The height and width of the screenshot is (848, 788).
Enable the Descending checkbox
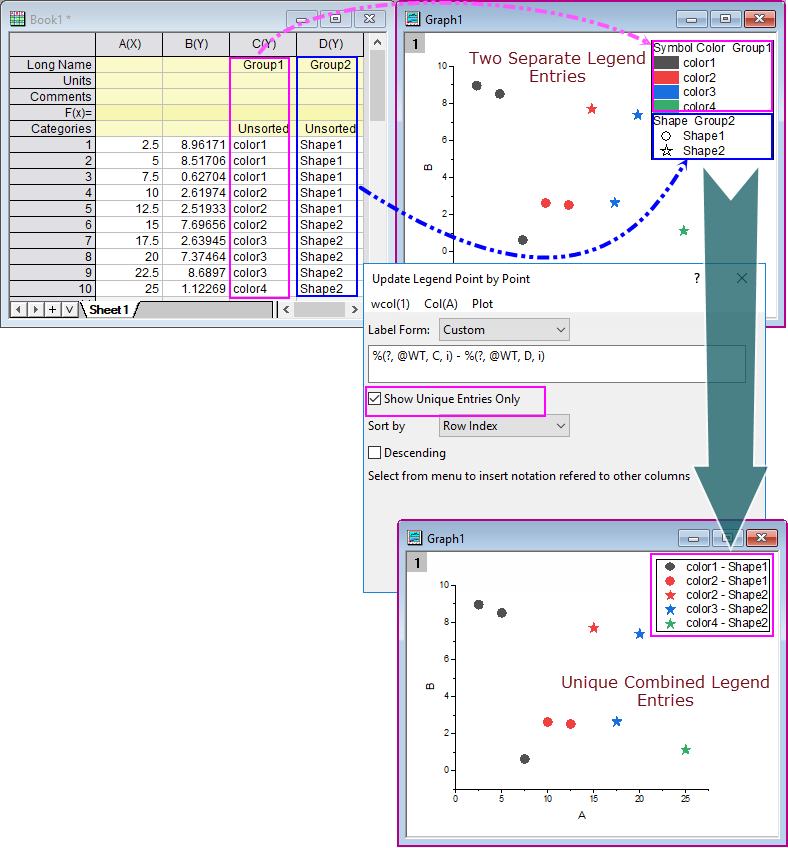[376, 453]
